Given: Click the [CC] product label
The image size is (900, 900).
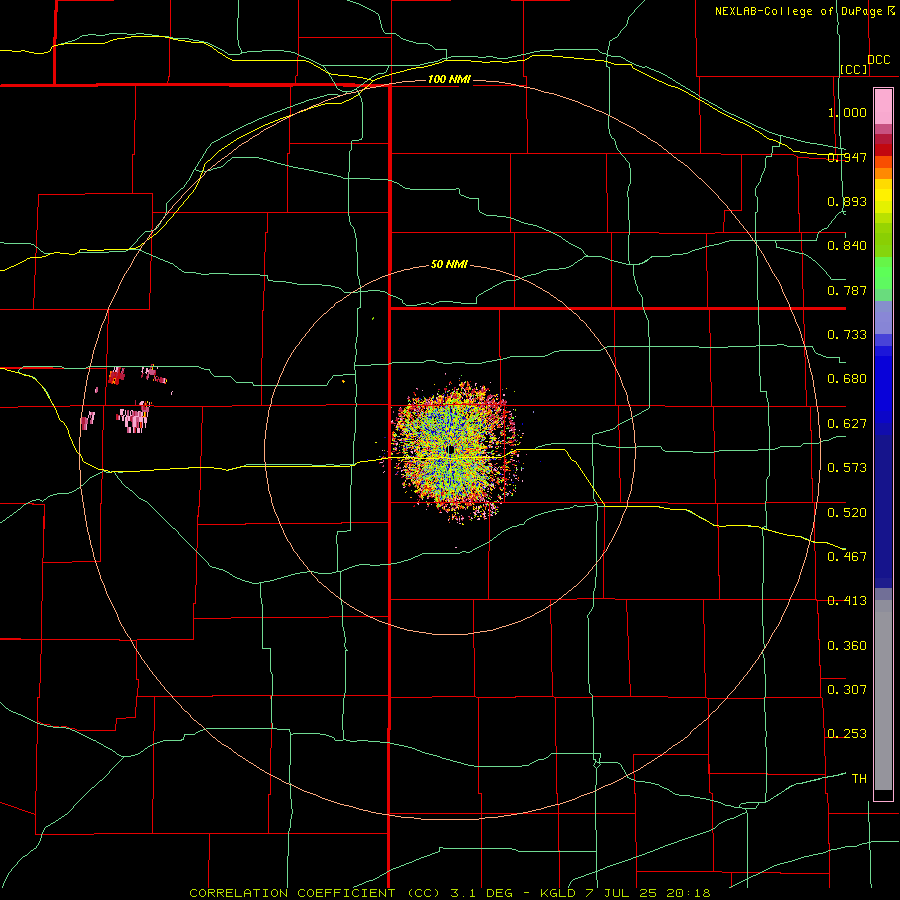Looking at the screenshot, I should [854, 69].
